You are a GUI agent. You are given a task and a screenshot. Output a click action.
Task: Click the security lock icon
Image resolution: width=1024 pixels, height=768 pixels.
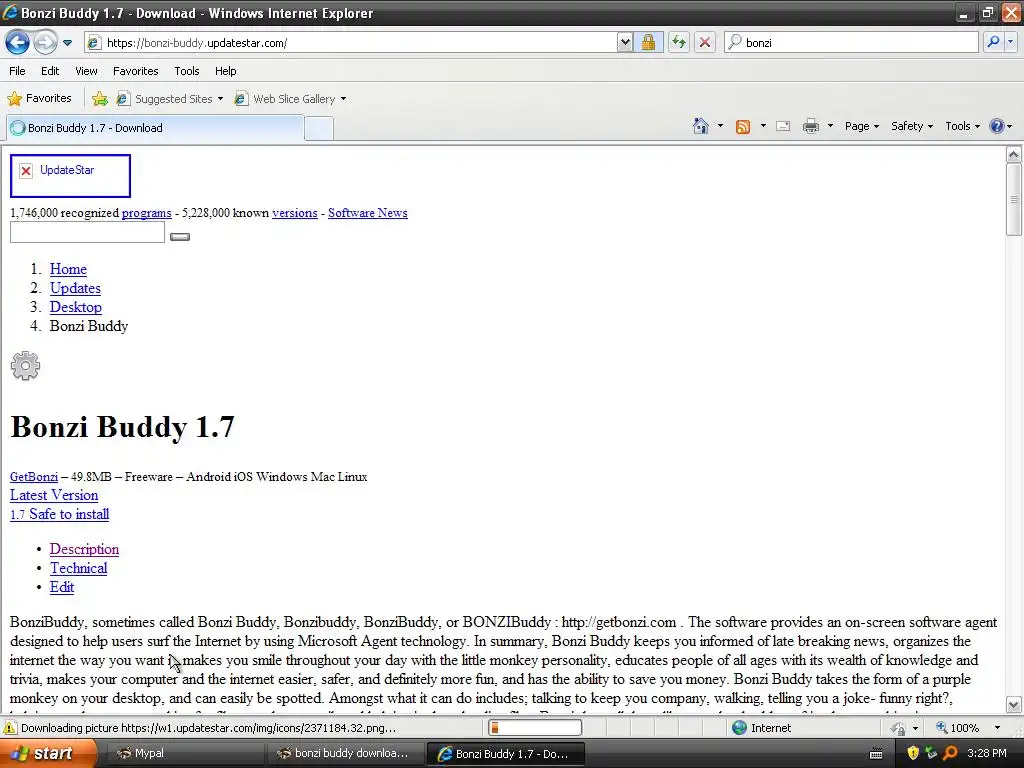[x=648, y=43]
